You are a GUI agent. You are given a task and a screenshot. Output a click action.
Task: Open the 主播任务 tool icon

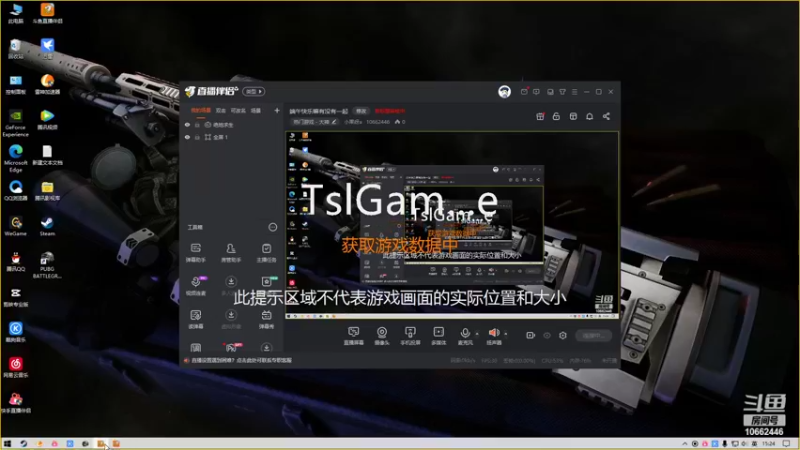pos(266,252)
